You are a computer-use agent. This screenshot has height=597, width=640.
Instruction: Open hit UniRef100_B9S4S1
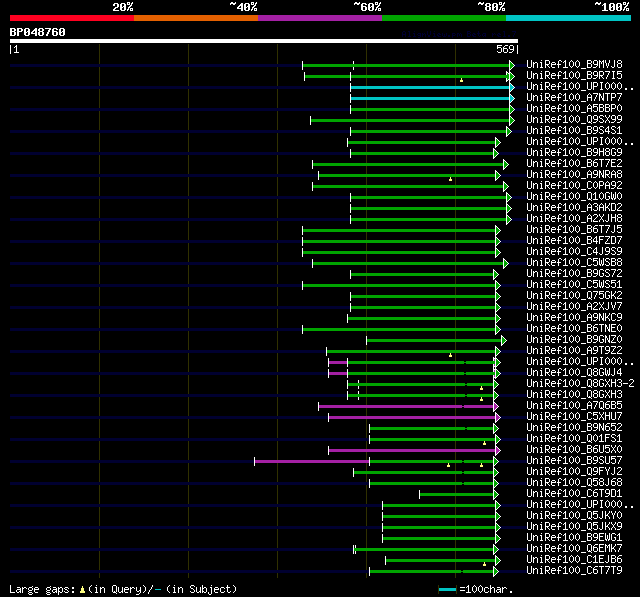[574, 131]
